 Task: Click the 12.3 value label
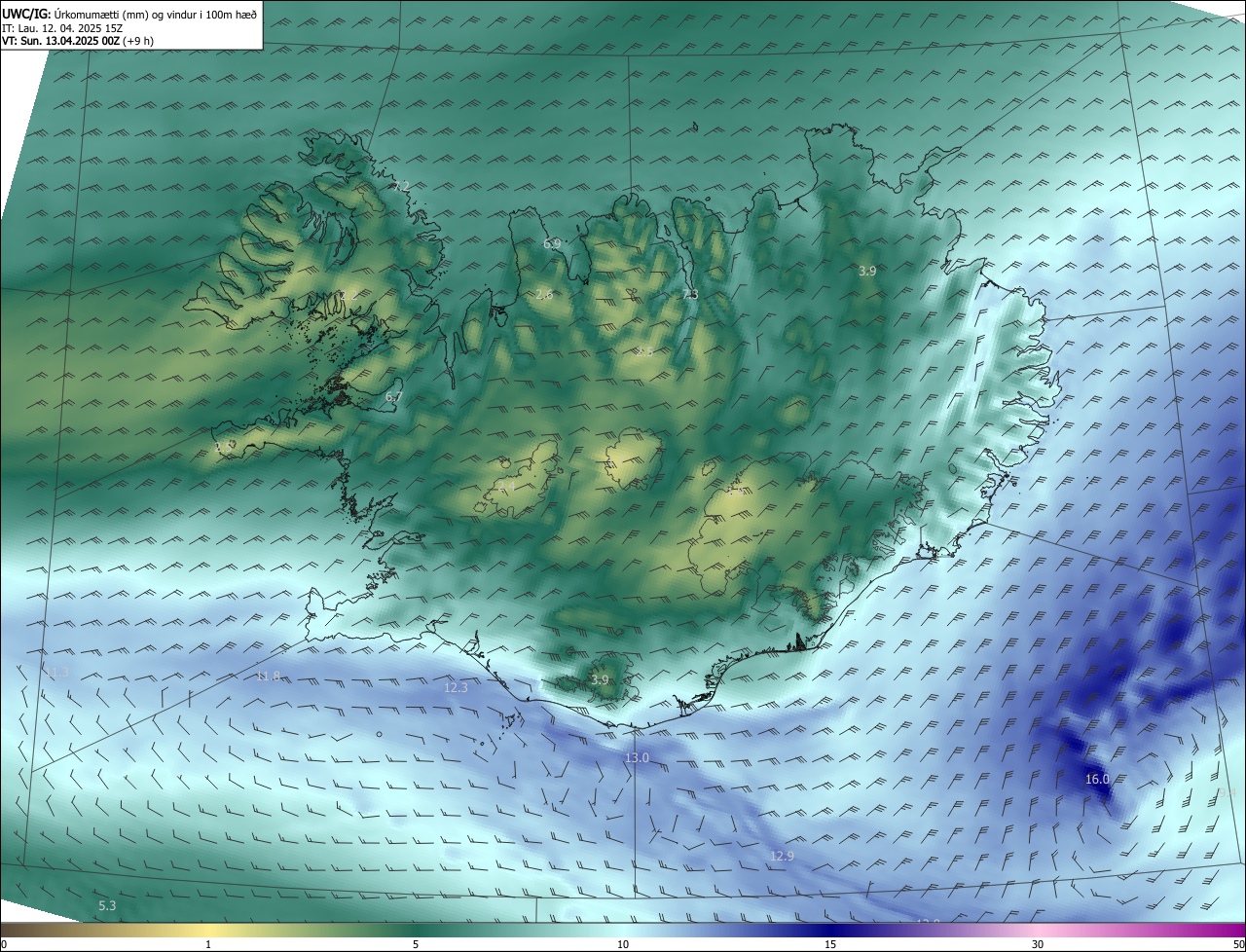456,687
